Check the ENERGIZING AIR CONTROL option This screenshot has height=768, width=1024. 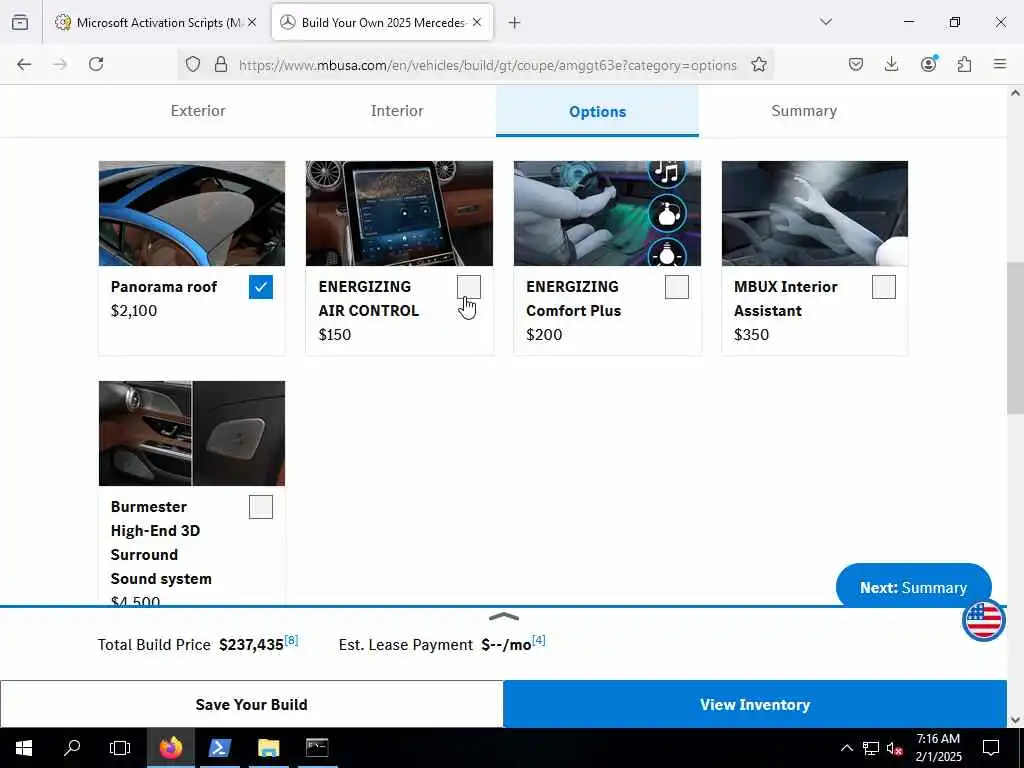(469, 287)
